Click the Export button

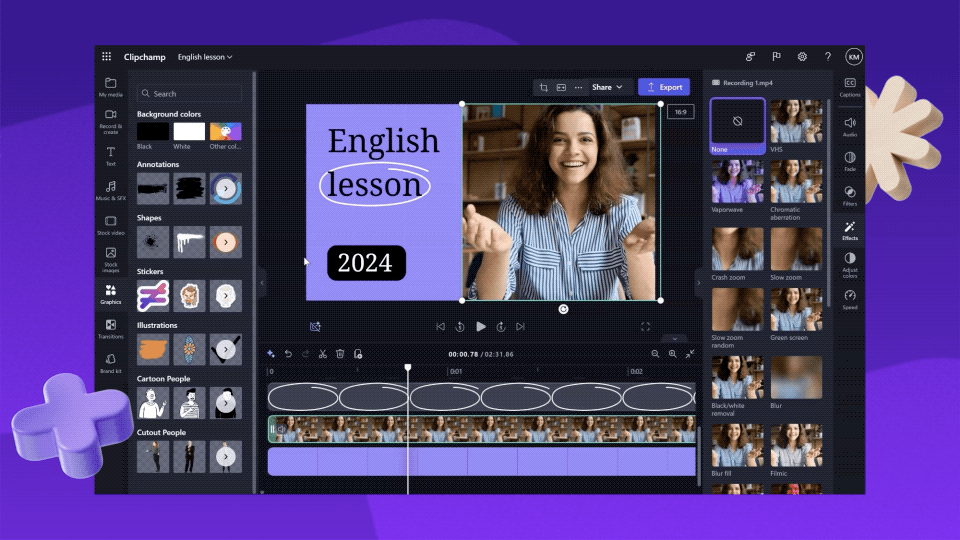(664, 87)
